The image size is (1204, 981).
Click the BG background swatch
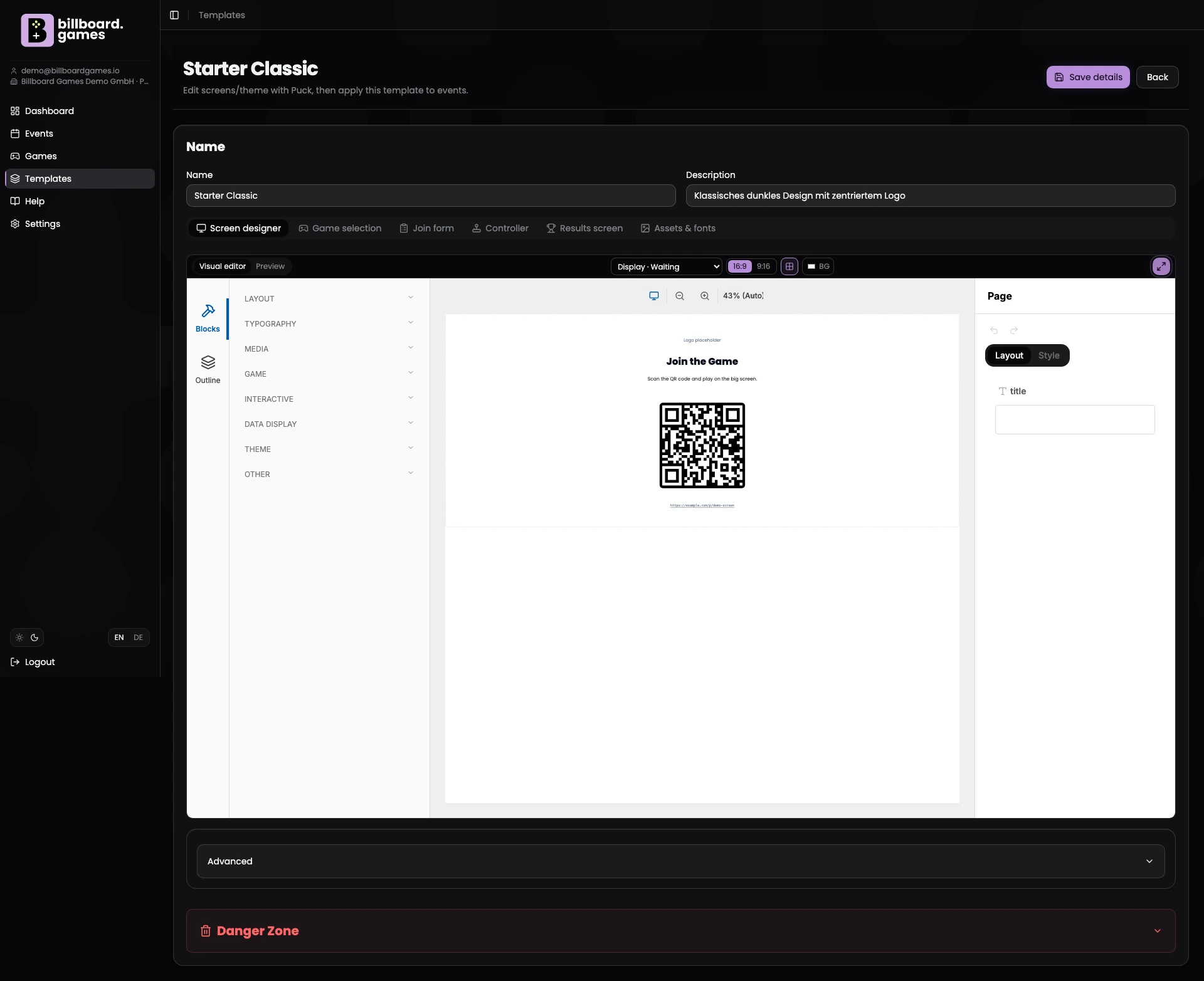tap(818, 266)
